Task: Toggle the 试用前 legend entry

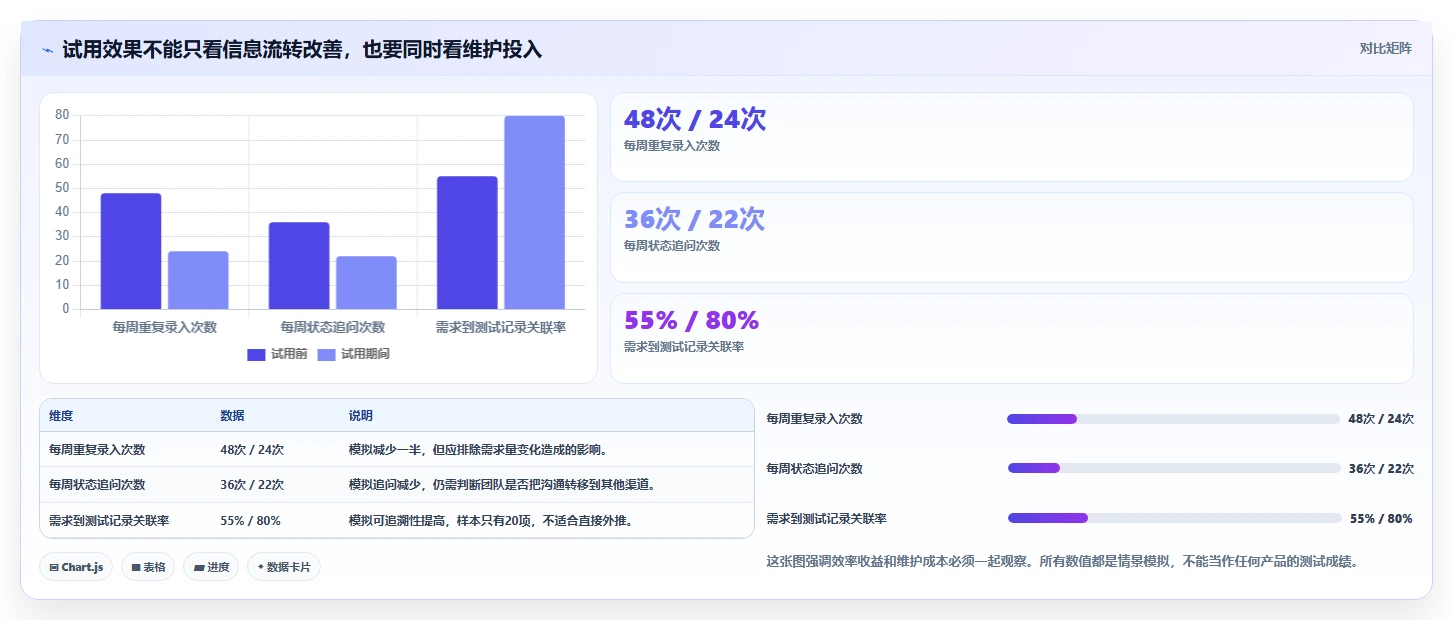Action: tap(277, 354)
